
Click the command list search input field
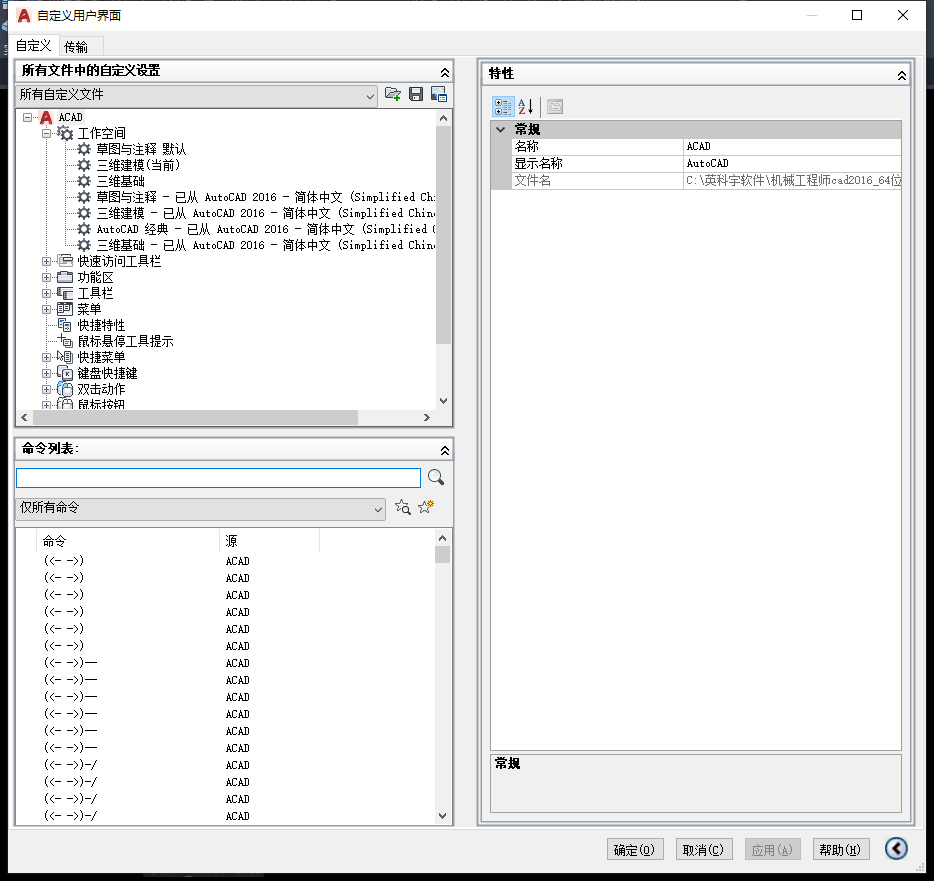pos(218,478)
